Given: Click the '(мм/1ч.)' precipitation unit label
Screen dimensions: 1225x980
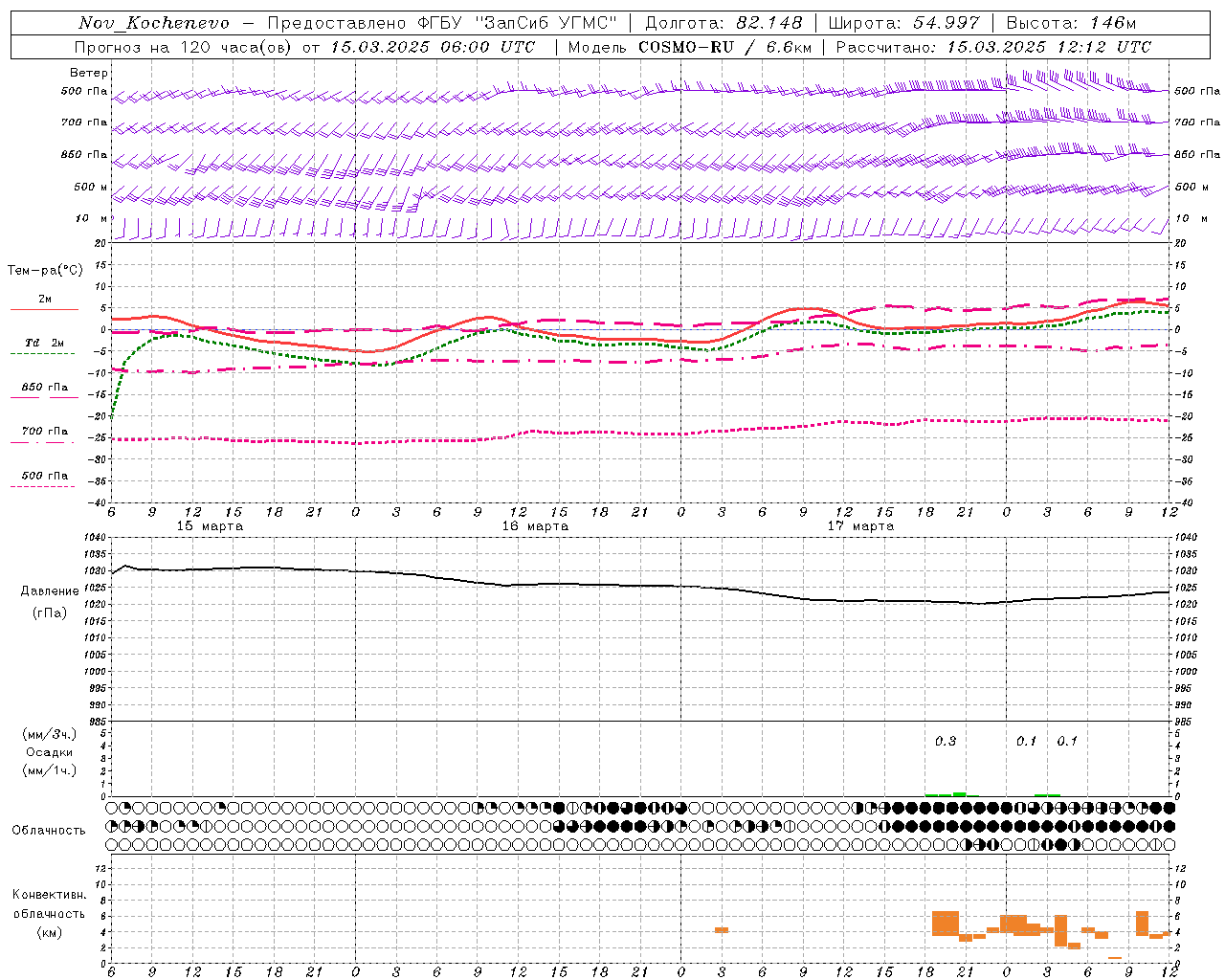Looking at the screenshot, I should 50,770.
